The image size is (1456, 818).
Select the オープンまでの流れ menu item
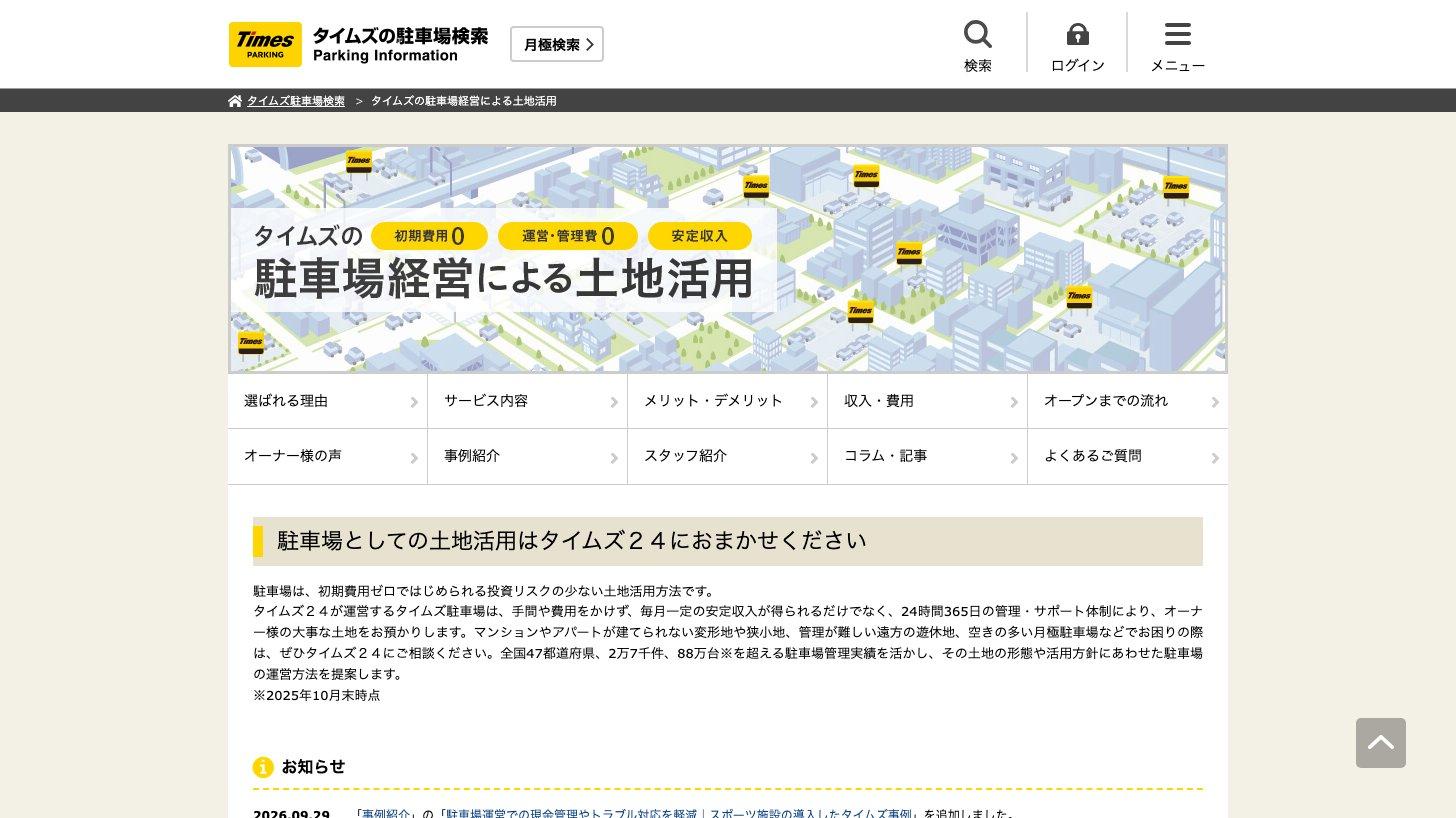coord(1127,401)
